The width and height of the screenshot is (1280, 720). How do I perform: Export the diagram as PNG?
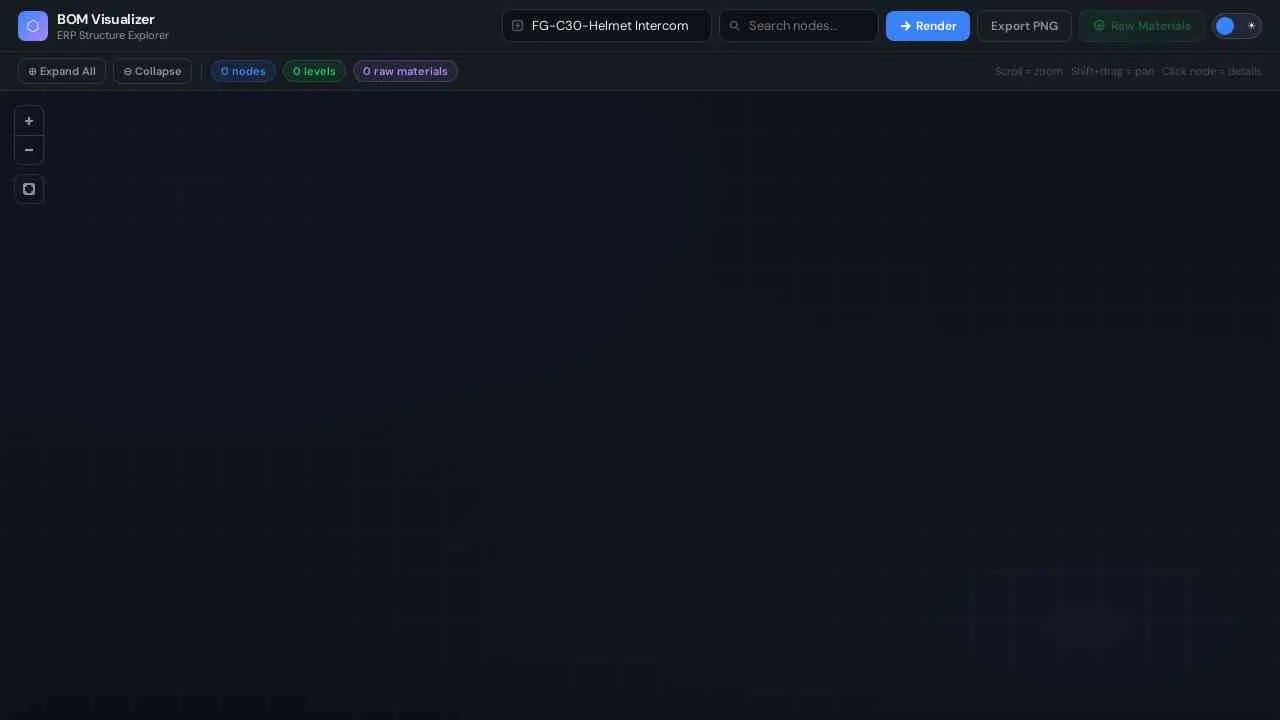tap(1024, 26)
